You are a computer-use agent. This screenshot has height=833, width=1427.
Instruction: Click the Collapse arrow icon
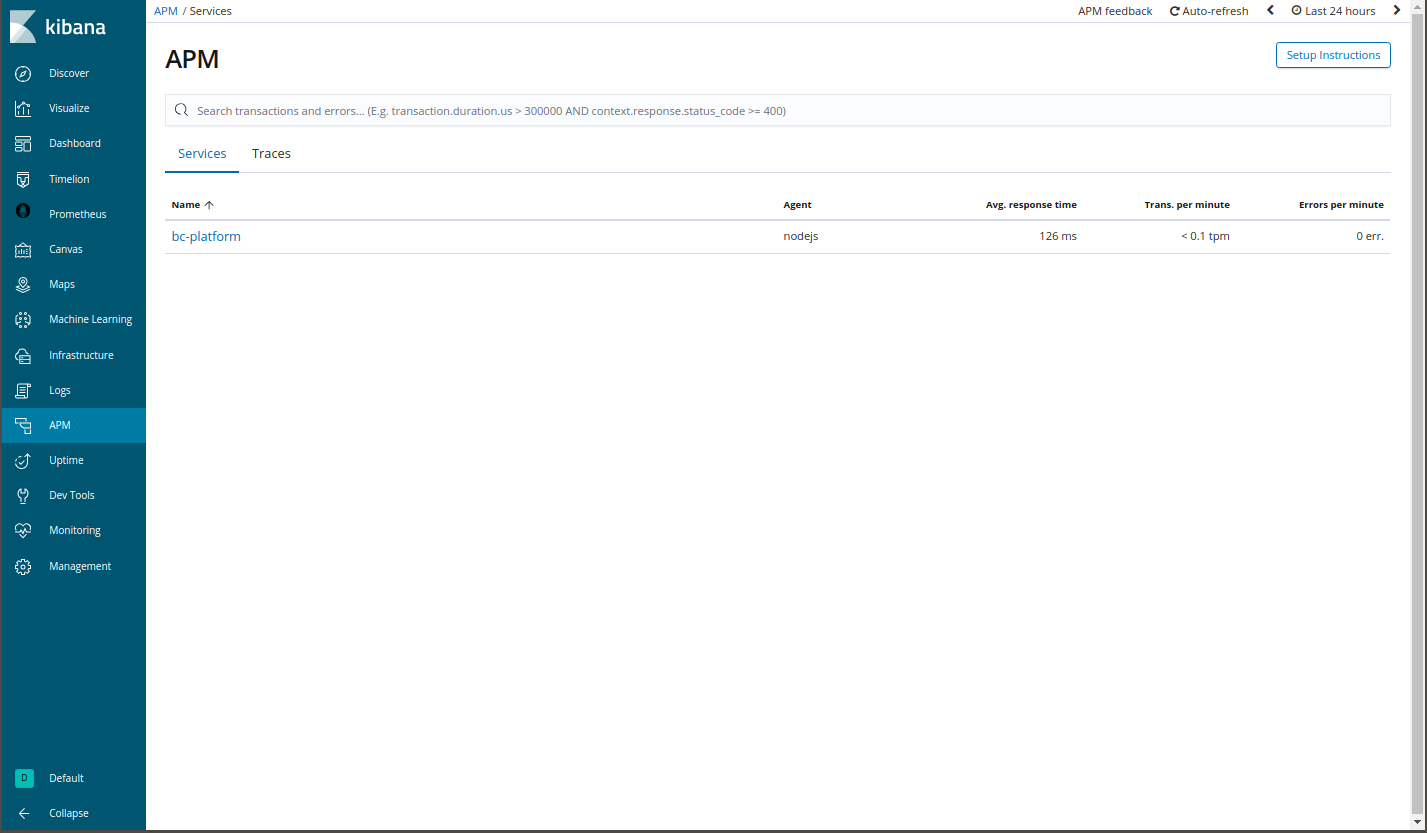(x=24, y=813)
